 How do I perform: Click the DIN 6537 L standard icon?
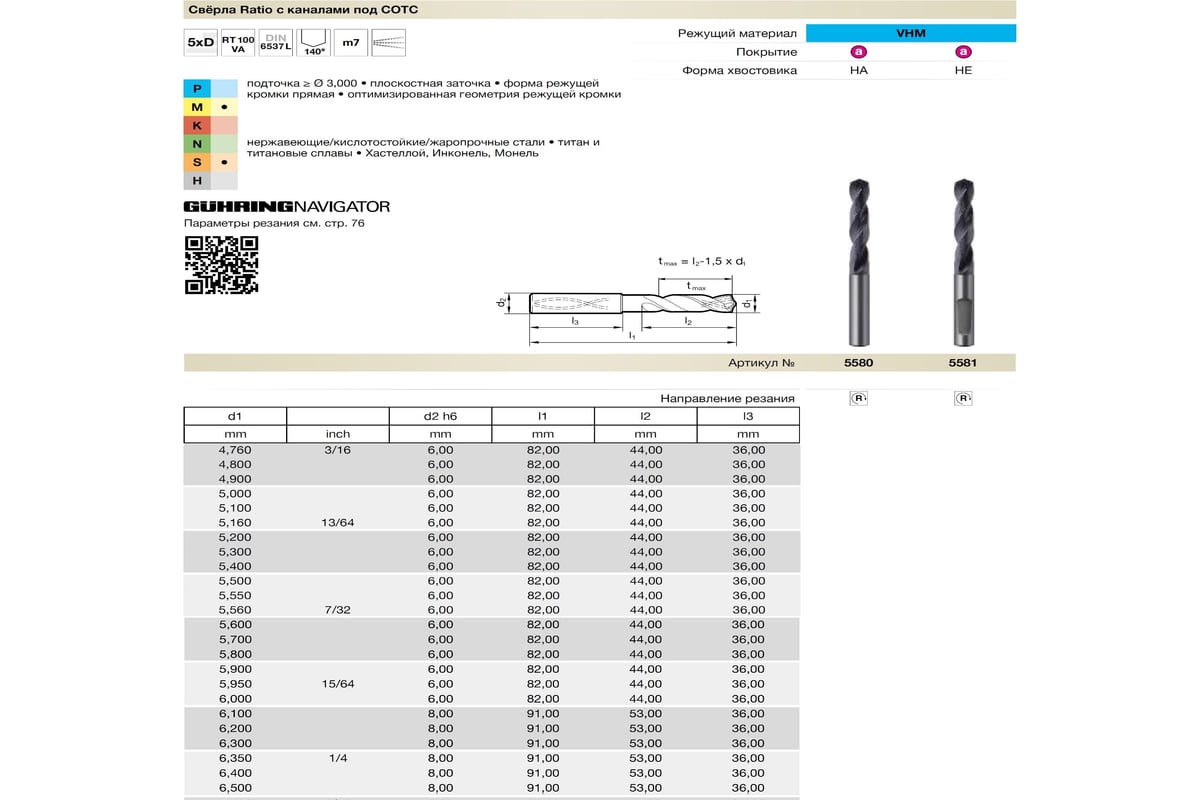pos(275,43)
